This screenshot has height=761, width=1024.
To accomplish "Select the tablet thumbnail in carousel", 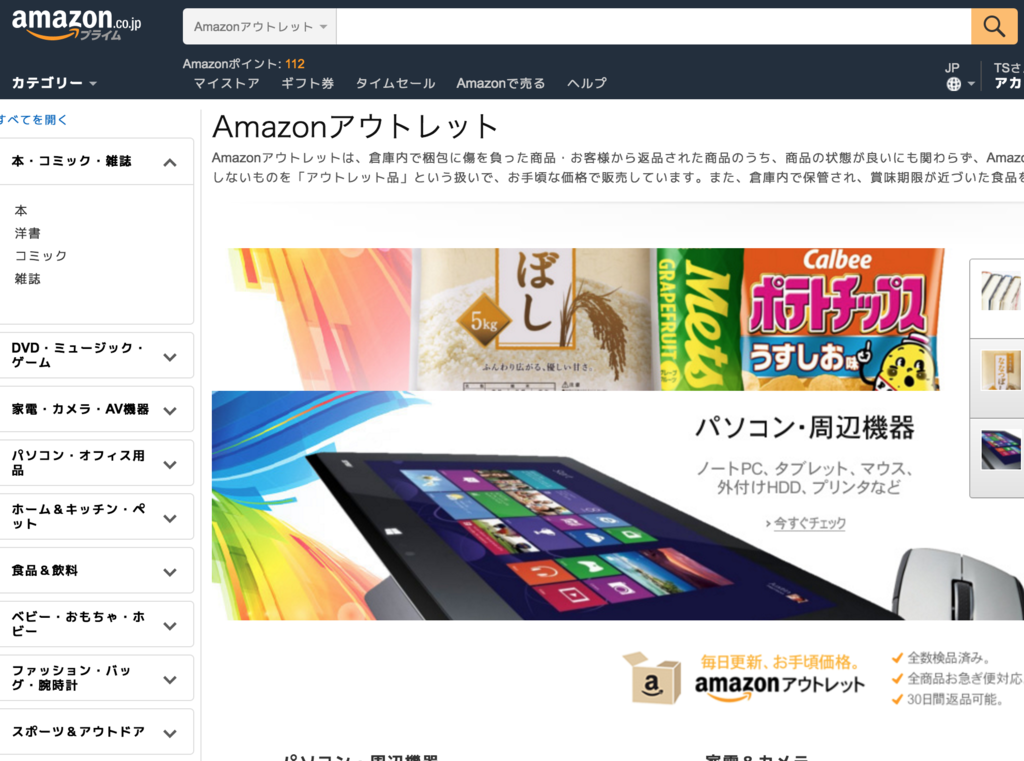I will (1000, 449).
